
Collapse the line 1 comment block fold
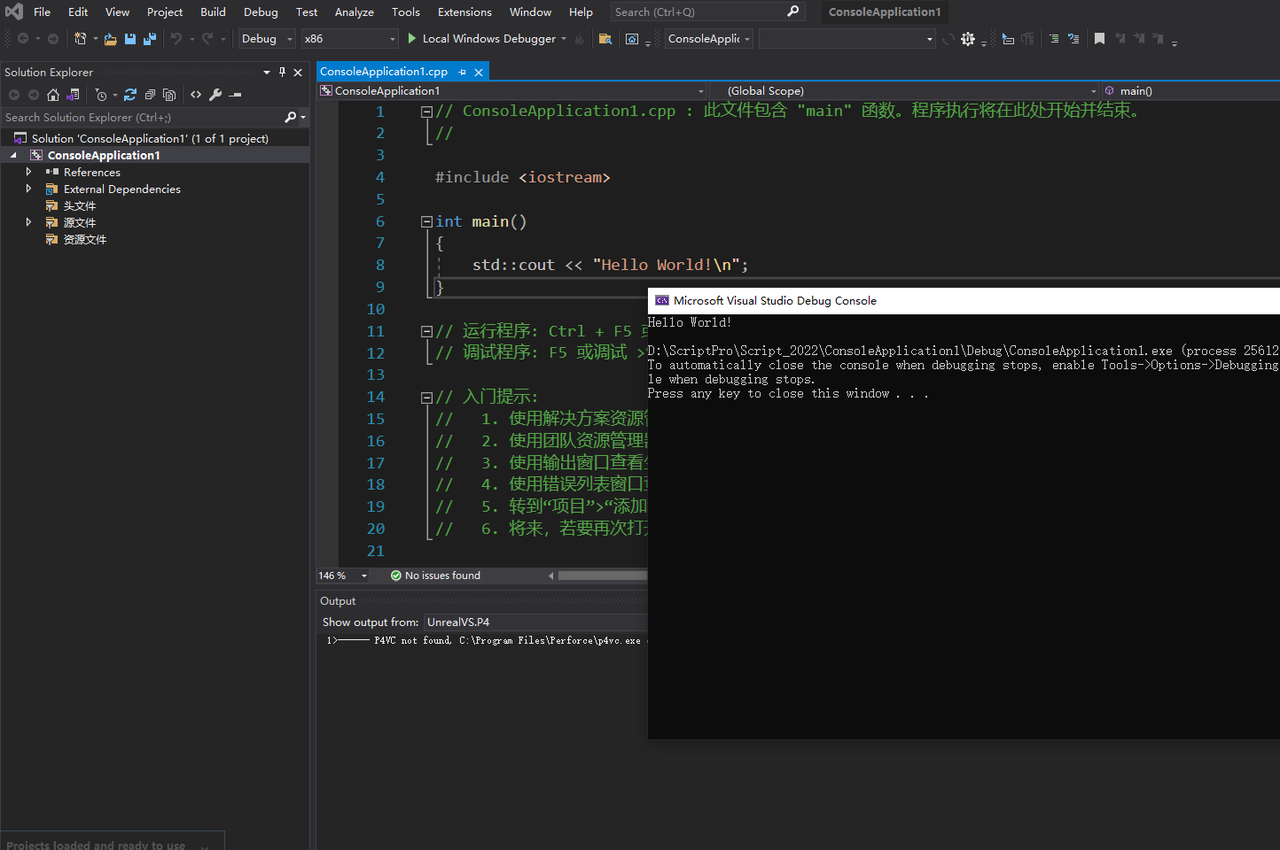click(427, 112)
